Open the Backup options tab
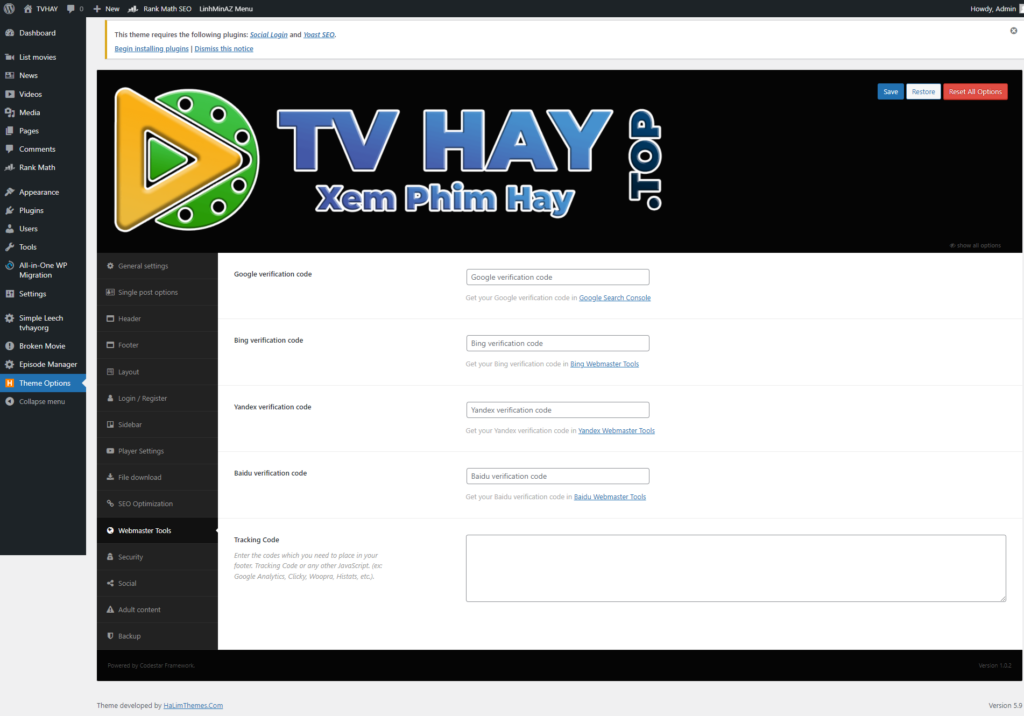 click(157, 636)
